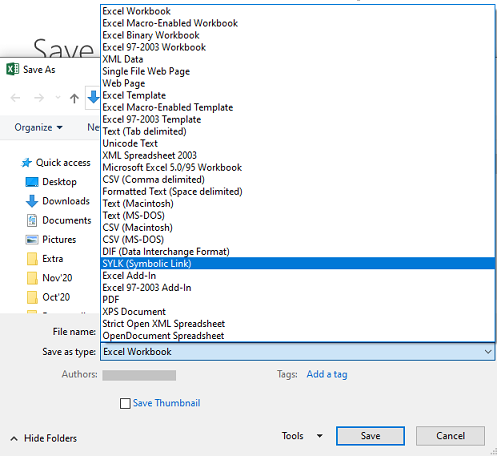Open Pictures folder icon in sidebar
The image size is (497, 456).
point(32,240)
